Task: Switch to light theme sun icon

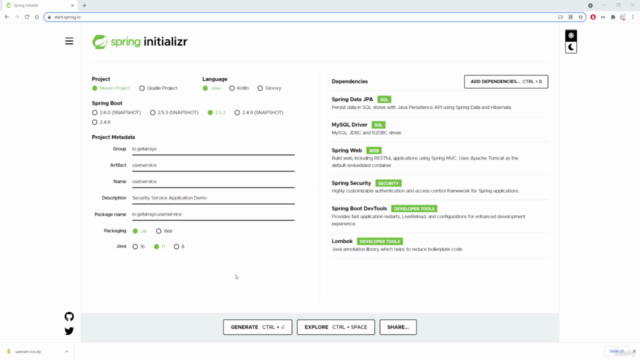Action: [x=571, y=36]
